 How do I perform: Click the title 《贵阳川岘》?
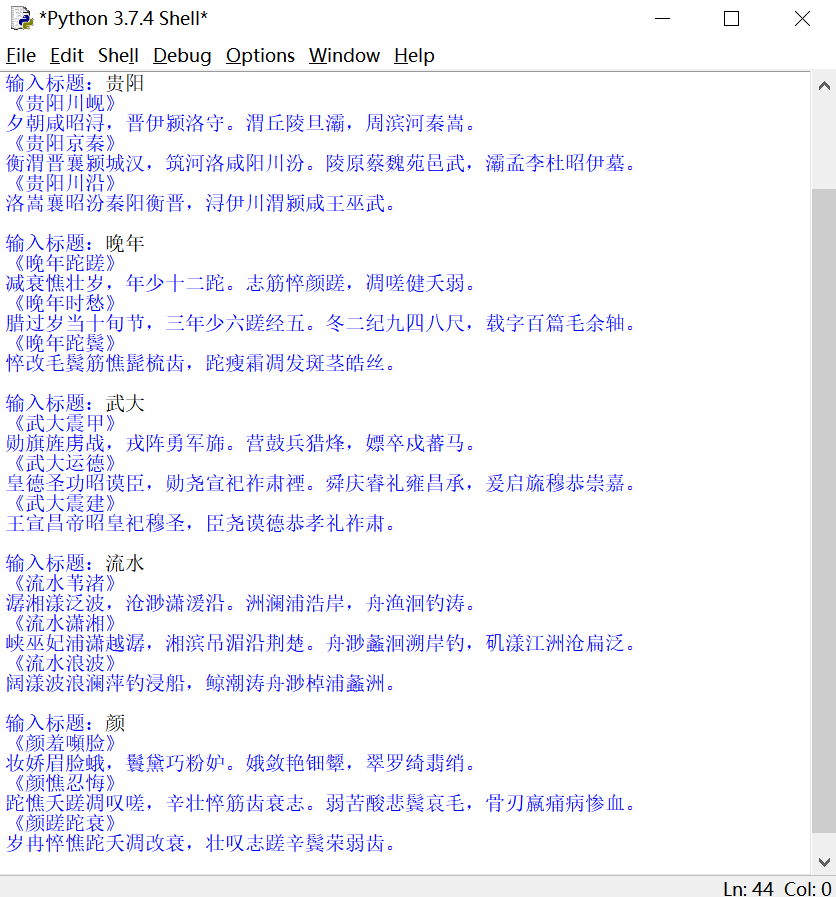tap(65, 104)
